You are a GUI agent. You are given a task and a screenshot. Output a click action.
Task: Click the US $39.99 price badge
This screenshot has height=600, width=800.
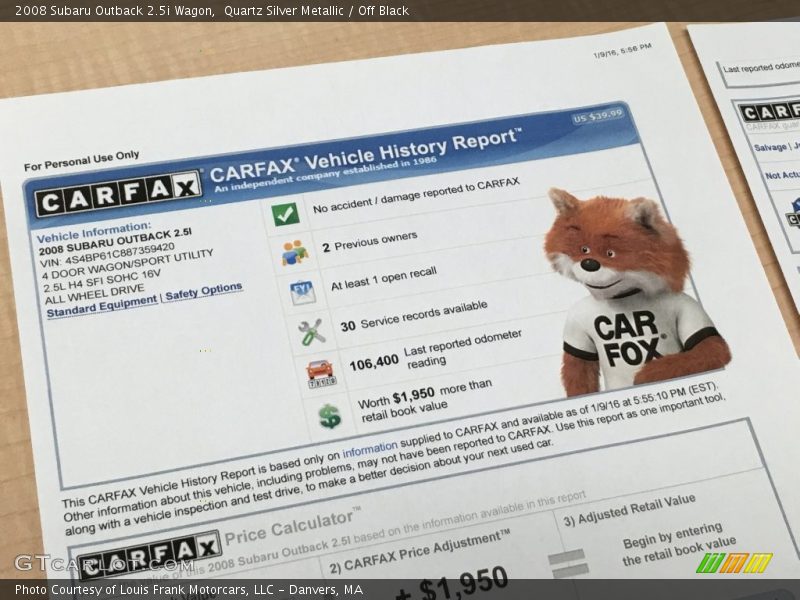pyautogui.click(x=598, y=116)
